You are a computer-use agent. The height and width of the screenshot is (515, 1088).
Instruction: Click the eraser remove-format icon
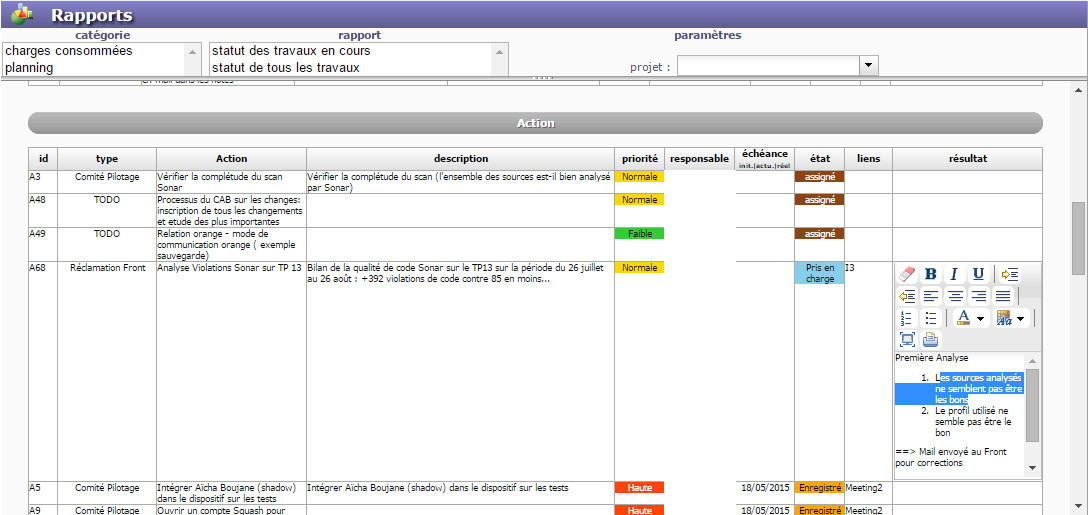tap(907, 274)
